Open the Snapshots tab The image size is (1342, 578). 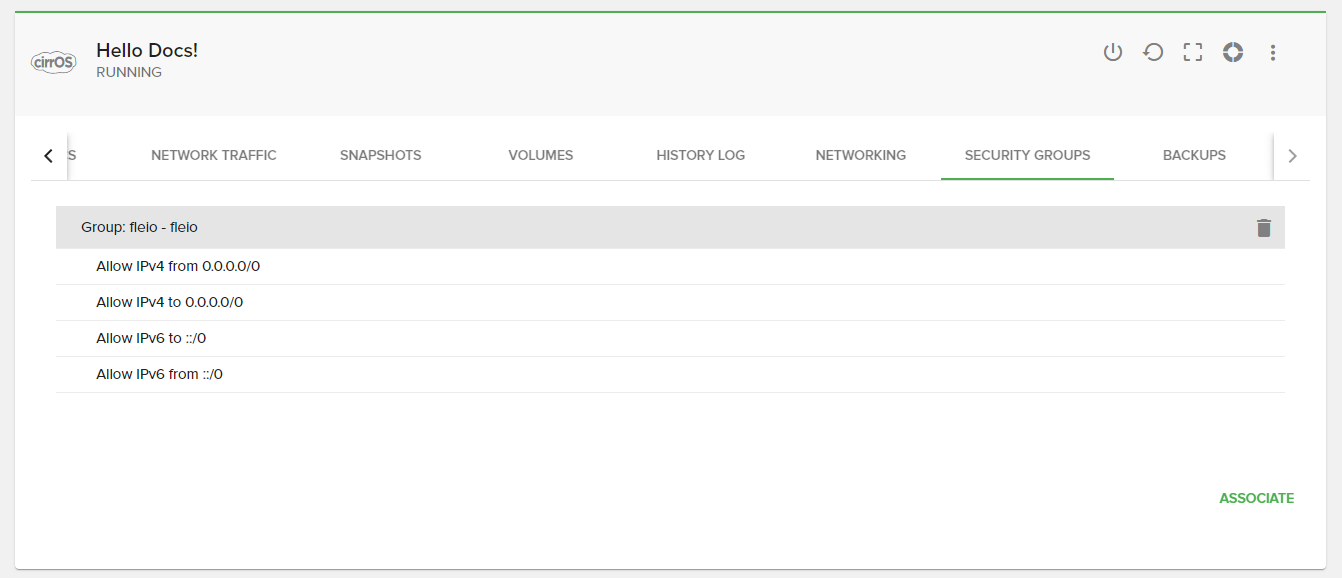click(x=380, y=156)
